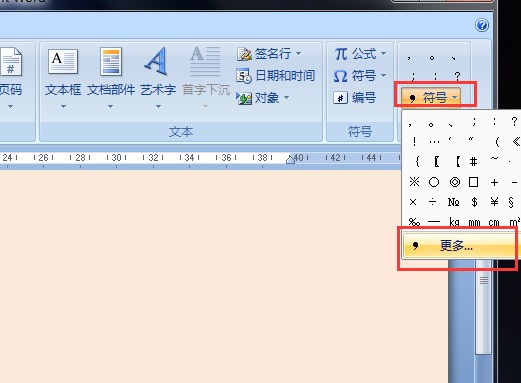Insert the { opening brace symbol
This screenshot has height=383, width=521.
(417, 162)
